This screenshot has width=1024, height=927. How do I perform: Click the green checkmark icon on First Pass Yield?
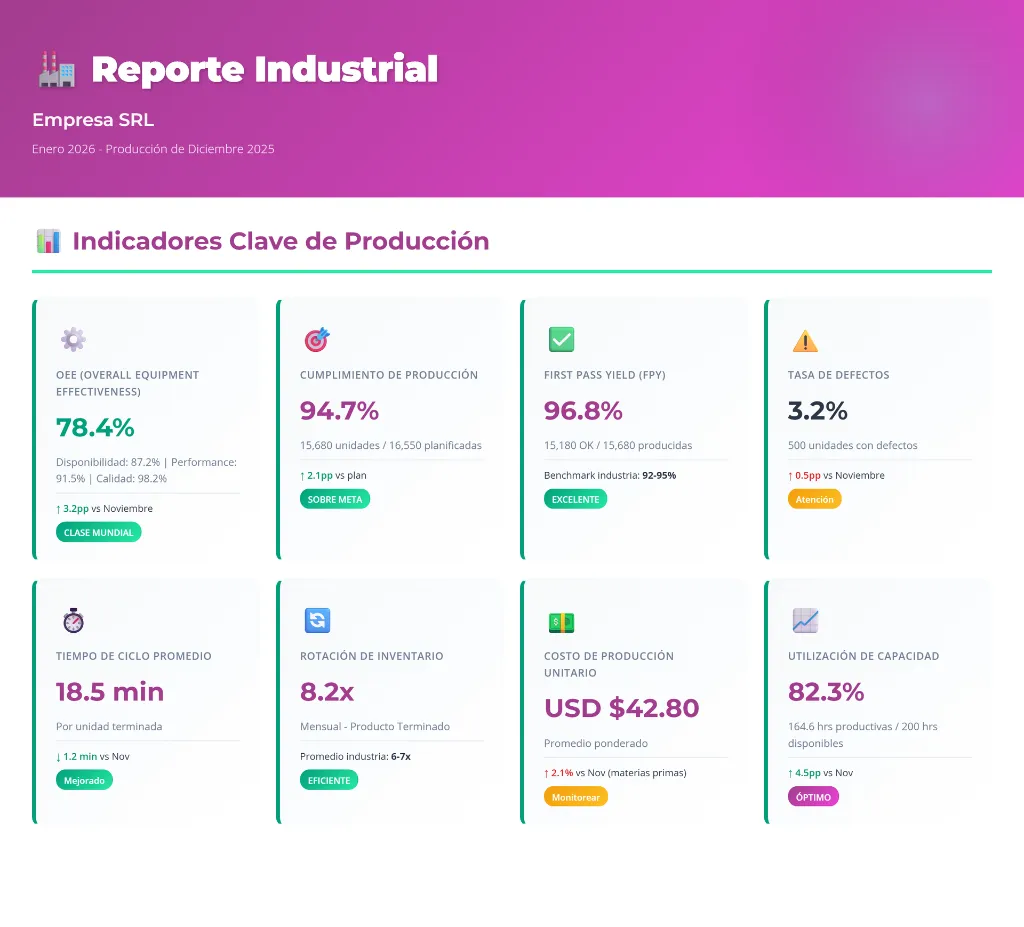point(561,339)
